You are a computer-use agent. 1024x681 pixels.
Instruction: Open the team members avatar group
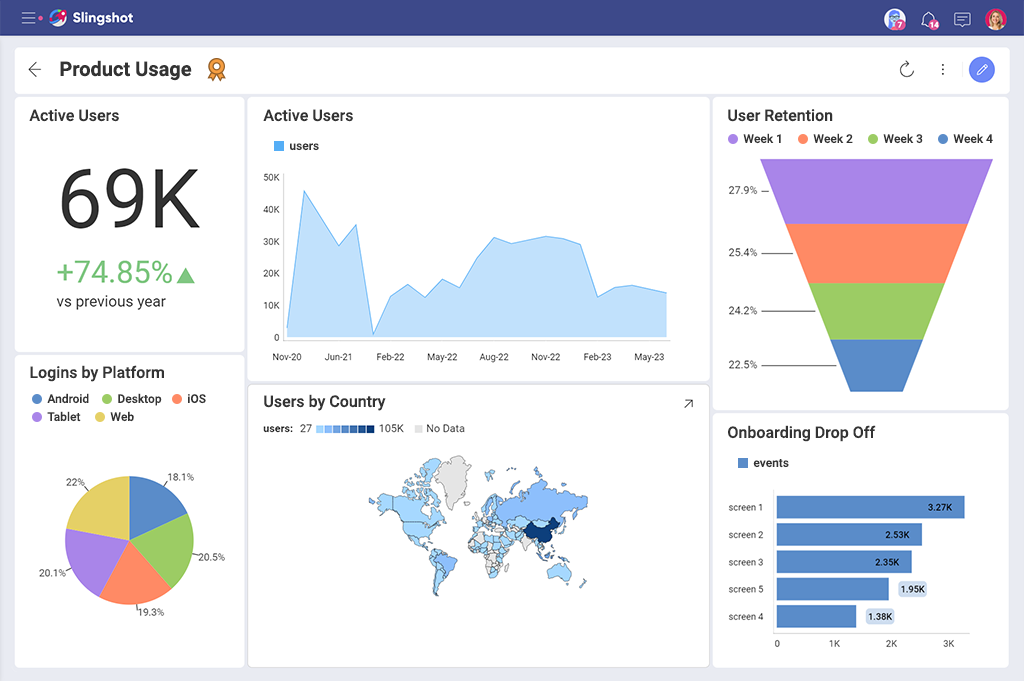tap(894, 19)
